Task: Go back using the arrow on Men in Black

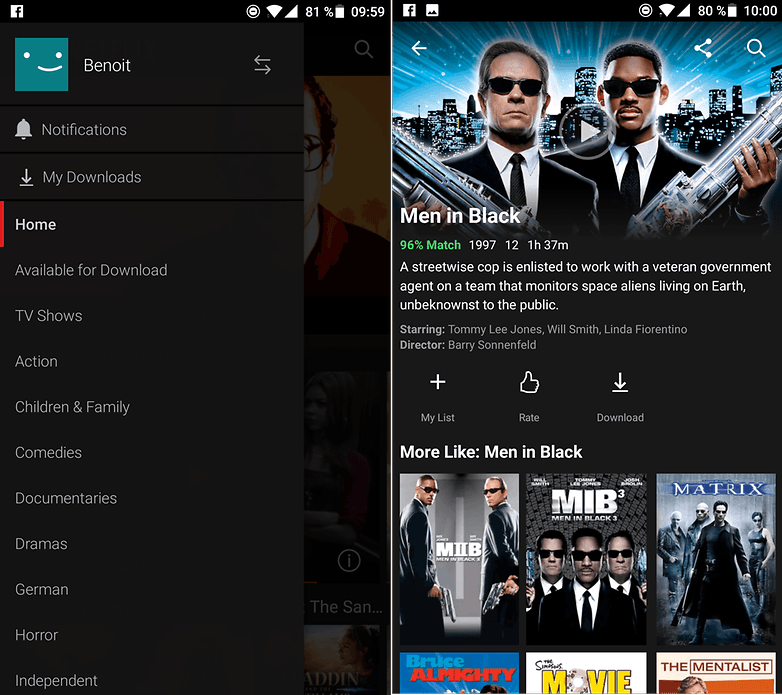Action: (x=419, y=48)
